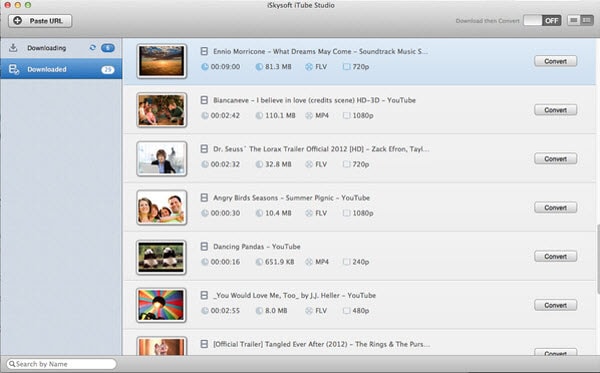Open the Lorax trailer thumbnail
600x373 pixels.
[x=161, y=159]
